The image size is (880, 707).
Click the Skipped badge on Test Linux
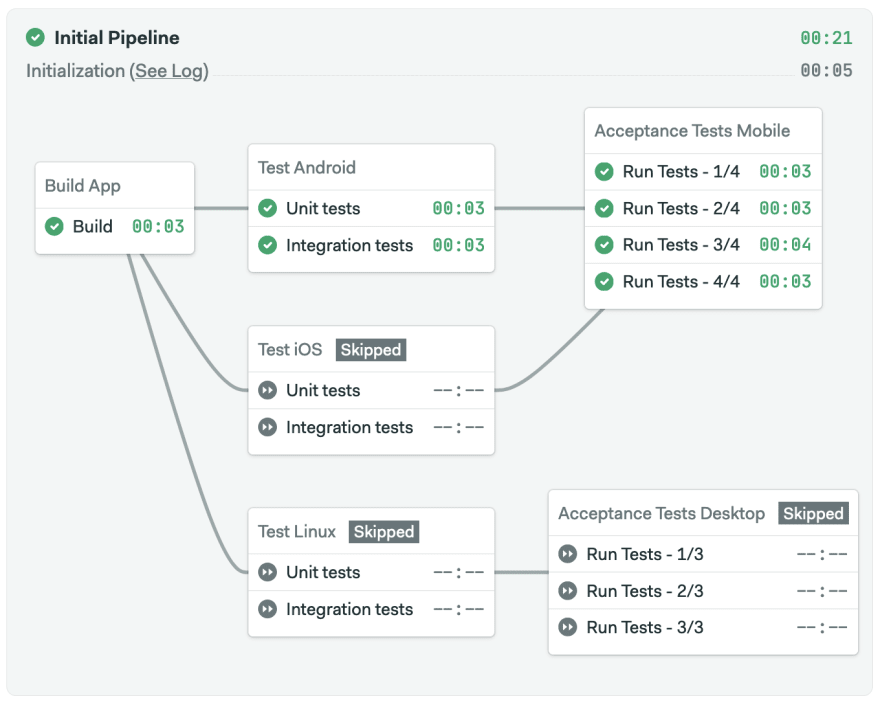384,531
